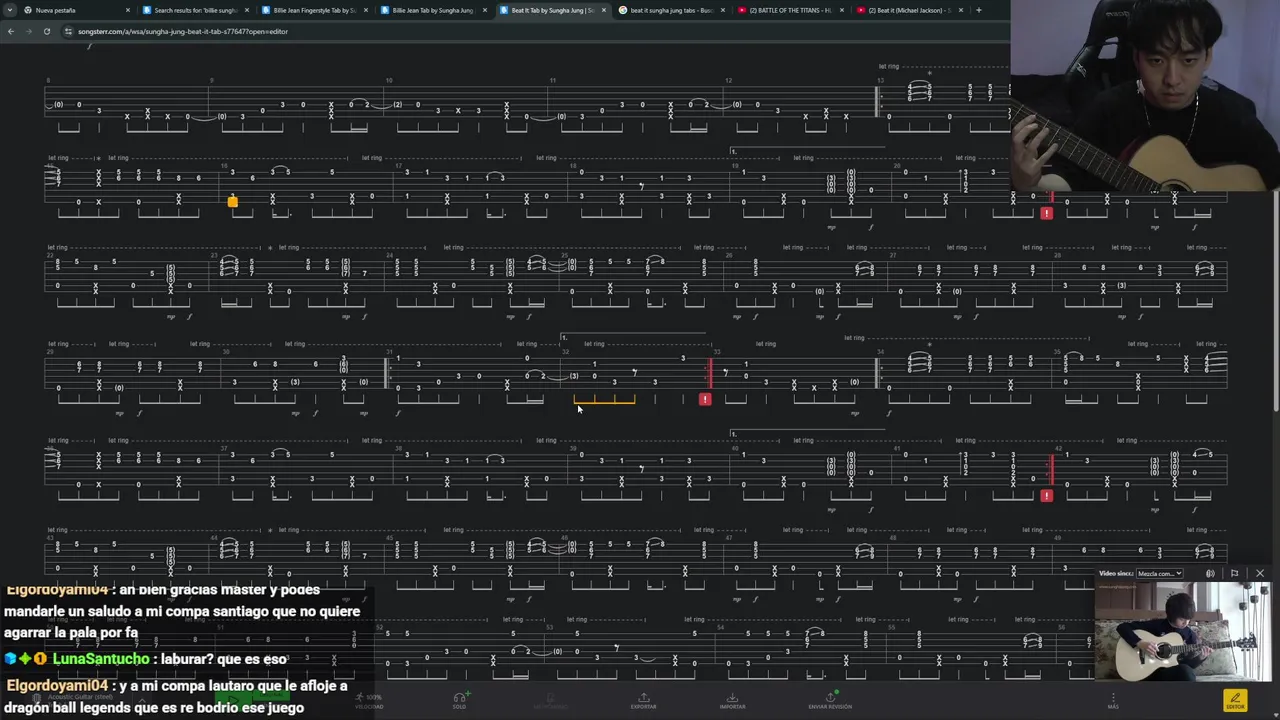Screen dimensions: 1280x720
Task: Click red error marker below measure 42
Action: click(1046, 496)
